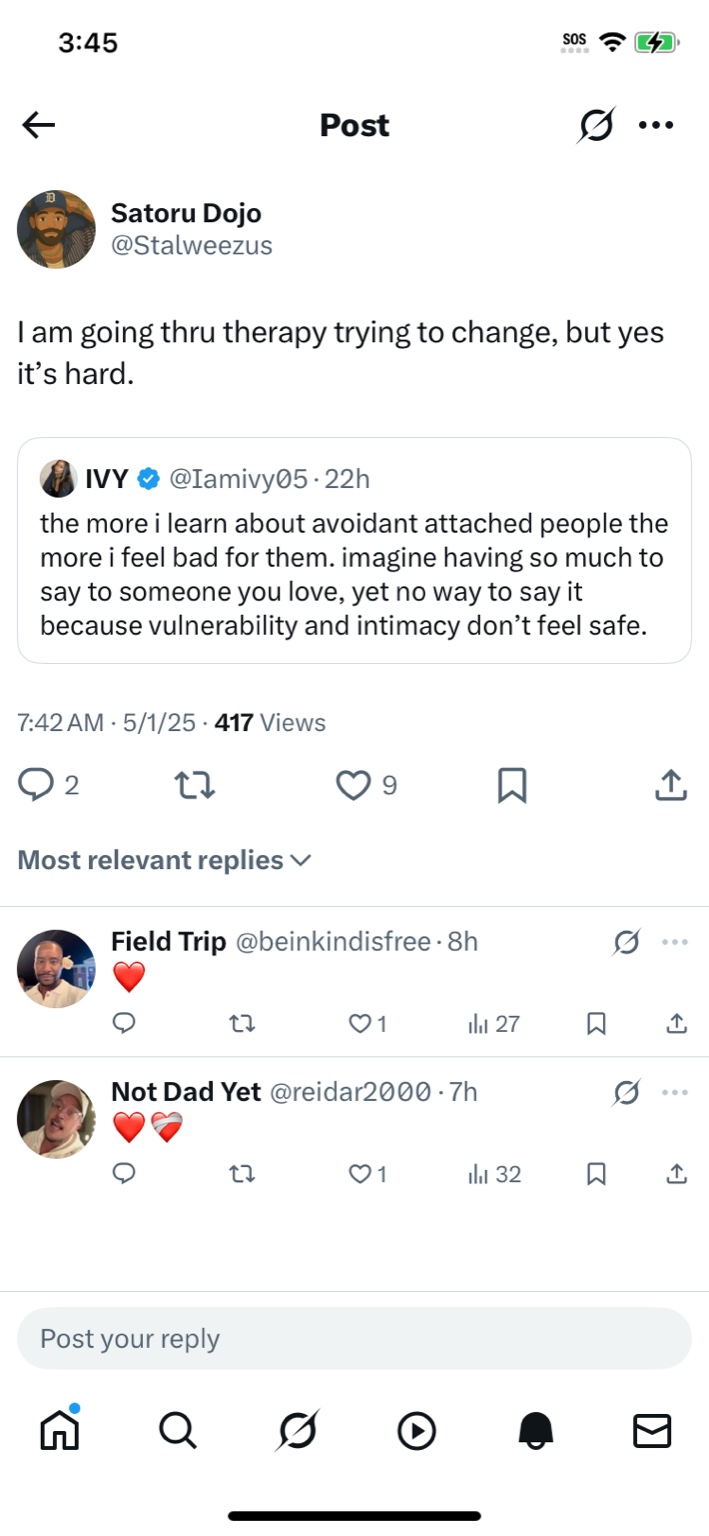Open the three-dot more options in header
Screen dimensions: 709x1536
(656, 126)
